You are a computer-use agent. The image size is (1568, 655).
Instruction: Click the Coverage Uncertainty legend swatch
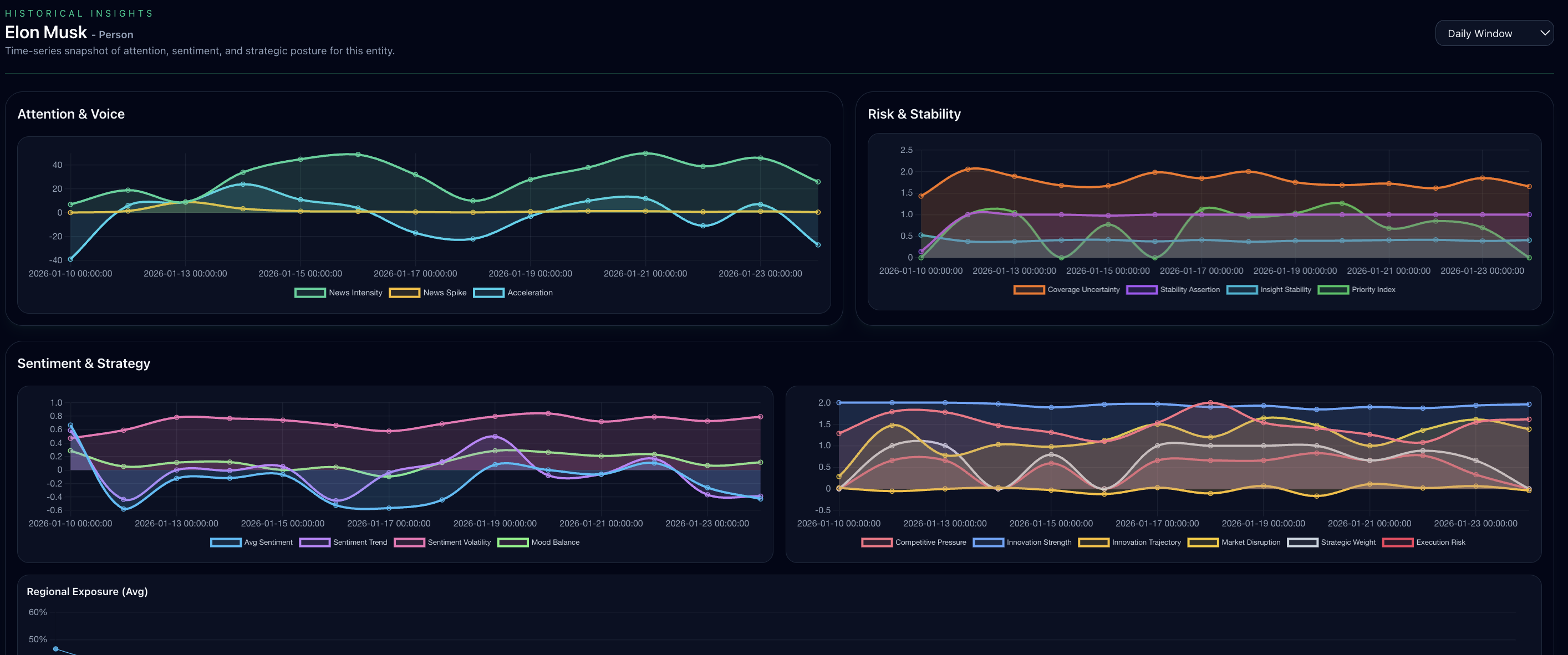(x=1029, y=289)
